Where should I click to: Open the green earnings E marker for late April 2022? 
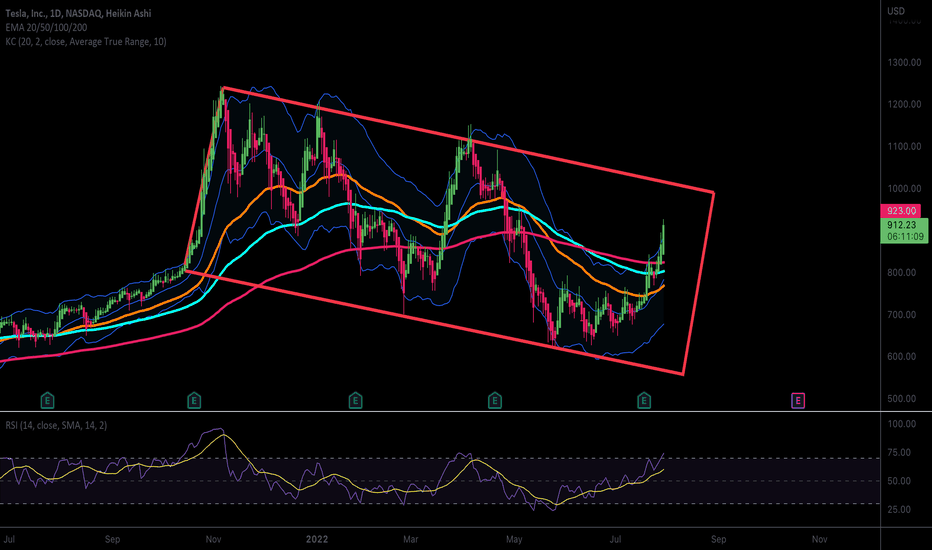(x=495, y=401)
